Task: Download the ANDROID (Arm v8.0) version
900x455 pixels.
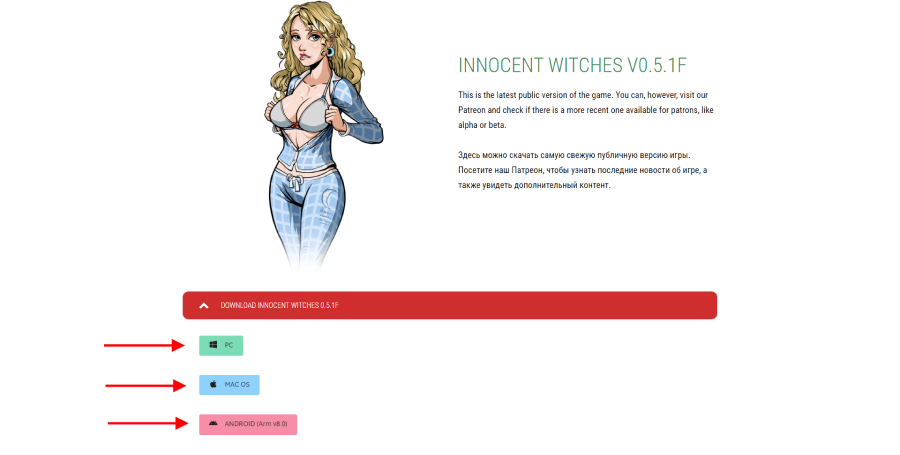Action: tap(248, 424)
